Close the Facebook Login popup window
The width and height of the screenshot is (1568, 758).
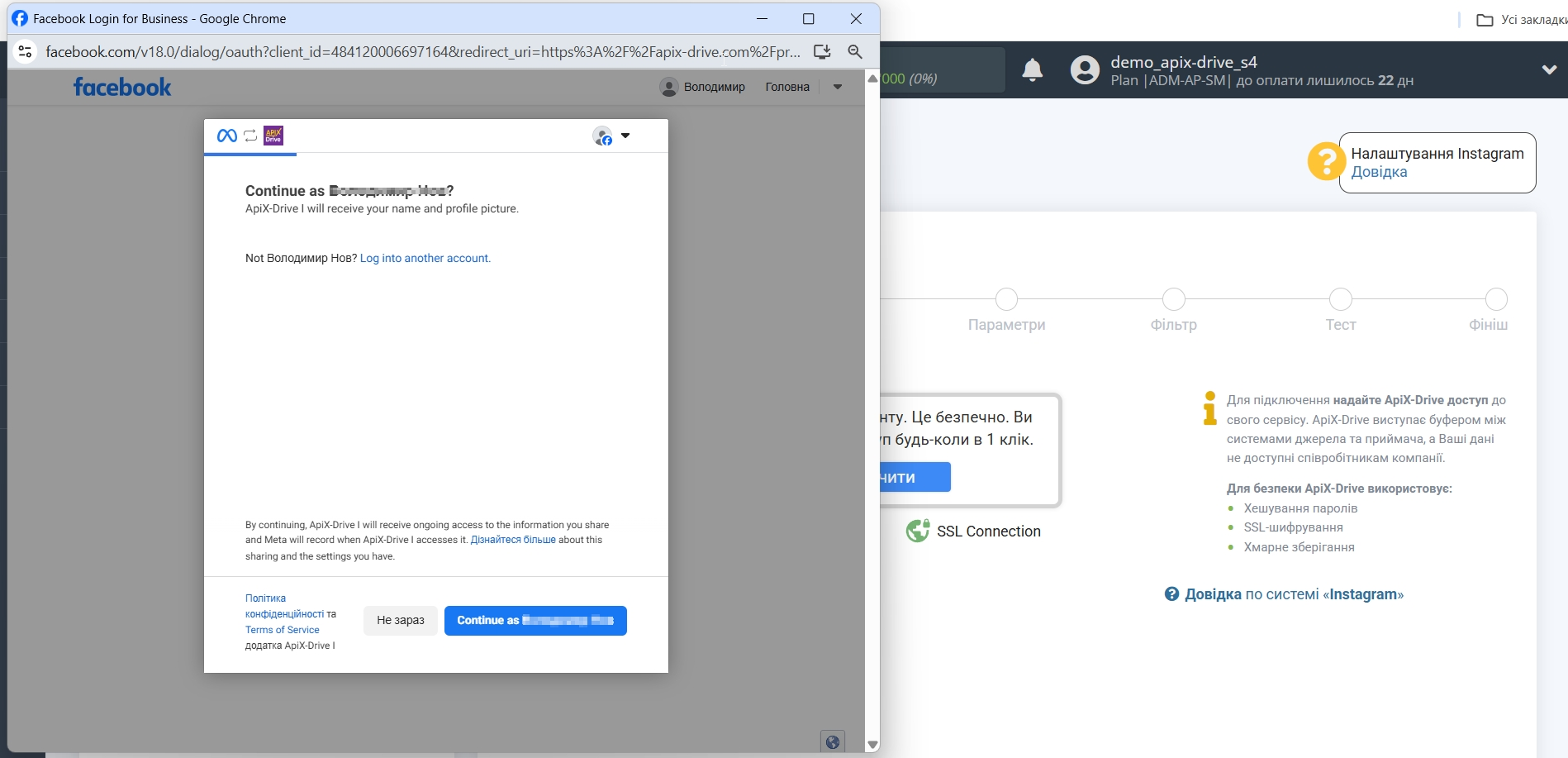(x=856, y=18)
